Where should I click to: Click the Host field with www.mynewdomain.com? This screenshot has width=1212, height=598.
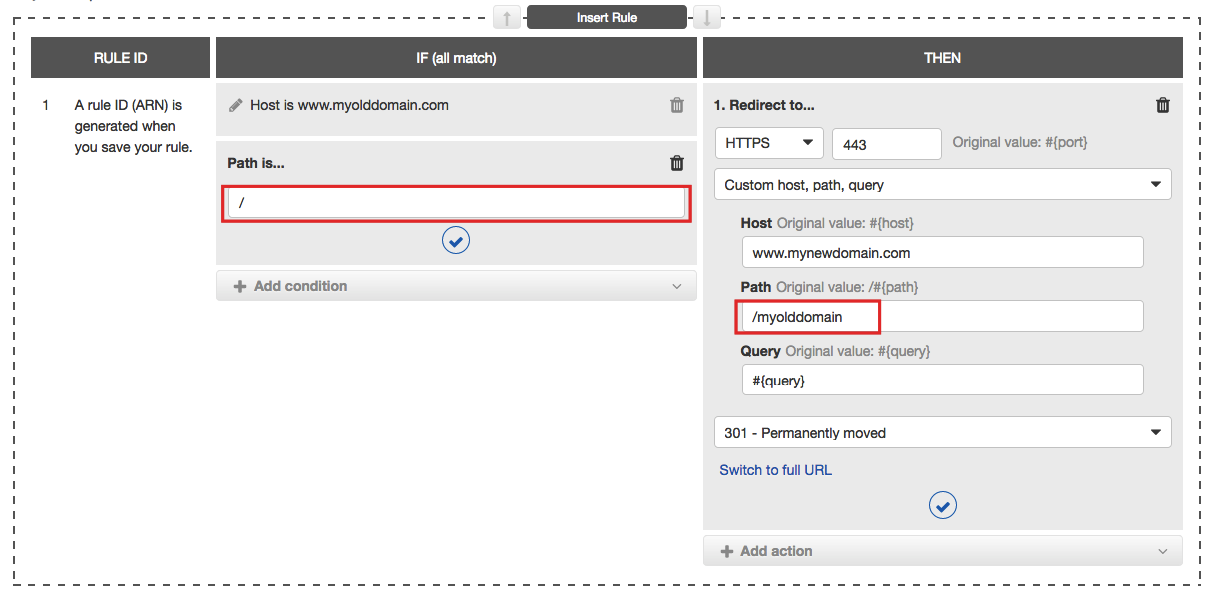[942, 253]
